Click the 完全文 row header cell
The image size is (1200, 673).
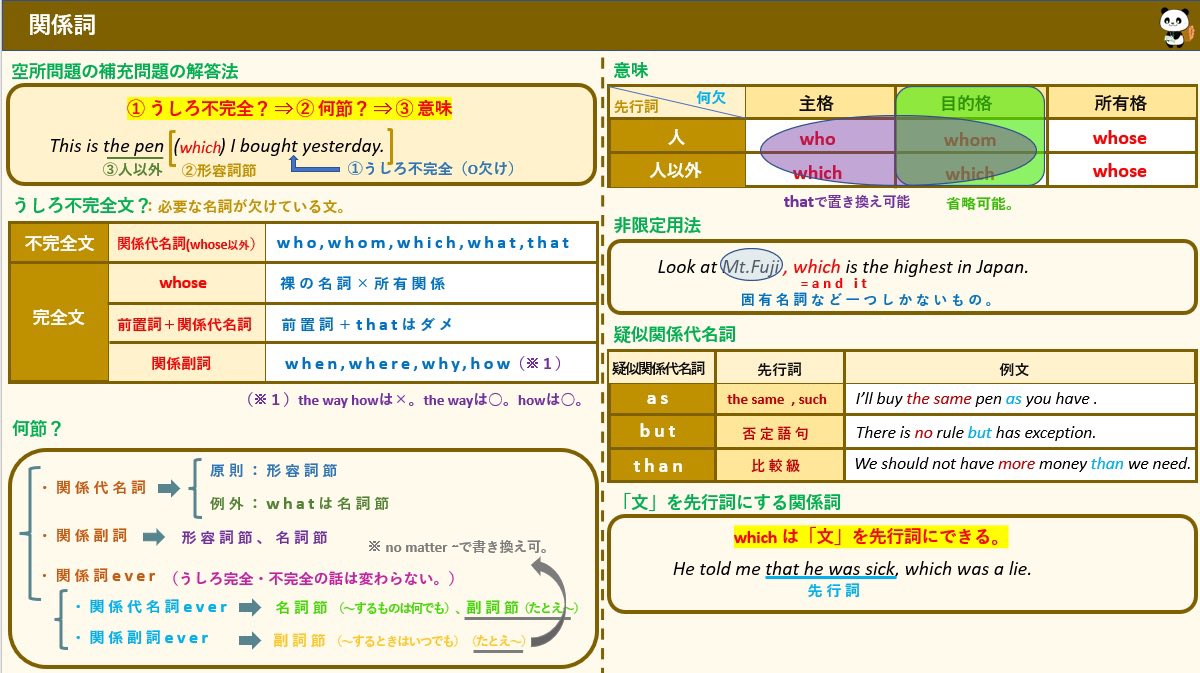[59, 322]
